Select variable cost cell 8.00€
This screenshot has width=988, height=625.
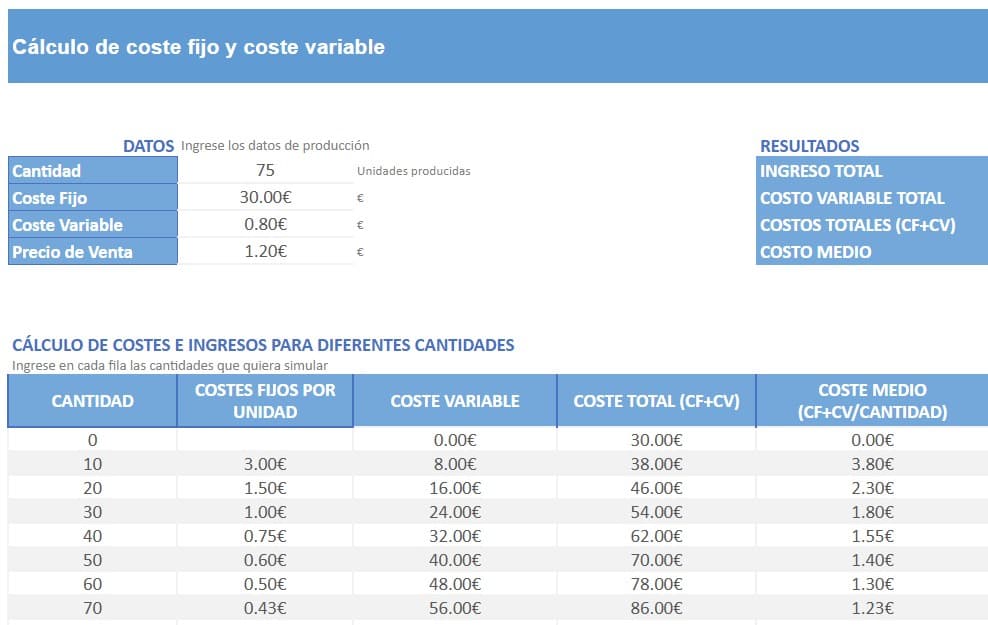click(x=455, y=464)
